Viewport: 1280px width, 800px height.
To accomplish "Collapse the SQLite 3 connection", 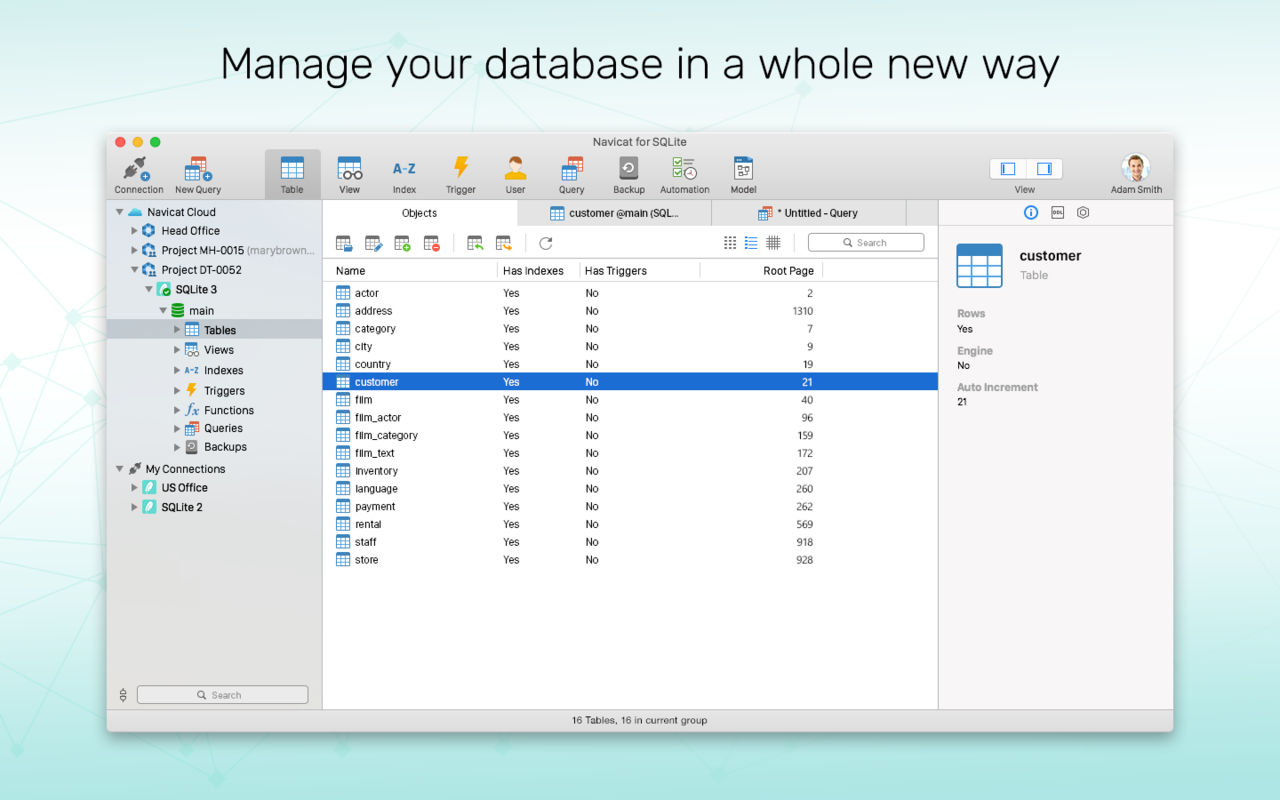I will coord(149,290).
